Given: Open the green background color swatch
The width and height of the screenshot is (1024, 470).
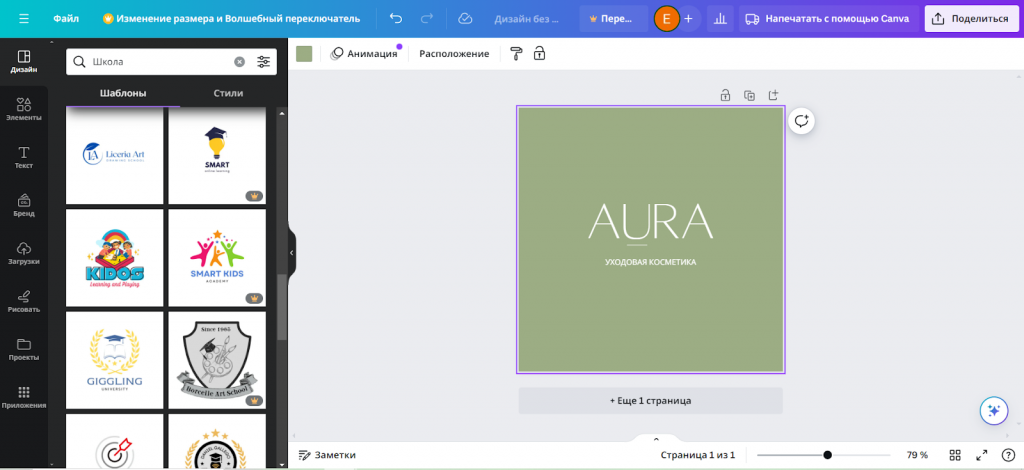Looking at the screenshot, I should click(304, 54).
